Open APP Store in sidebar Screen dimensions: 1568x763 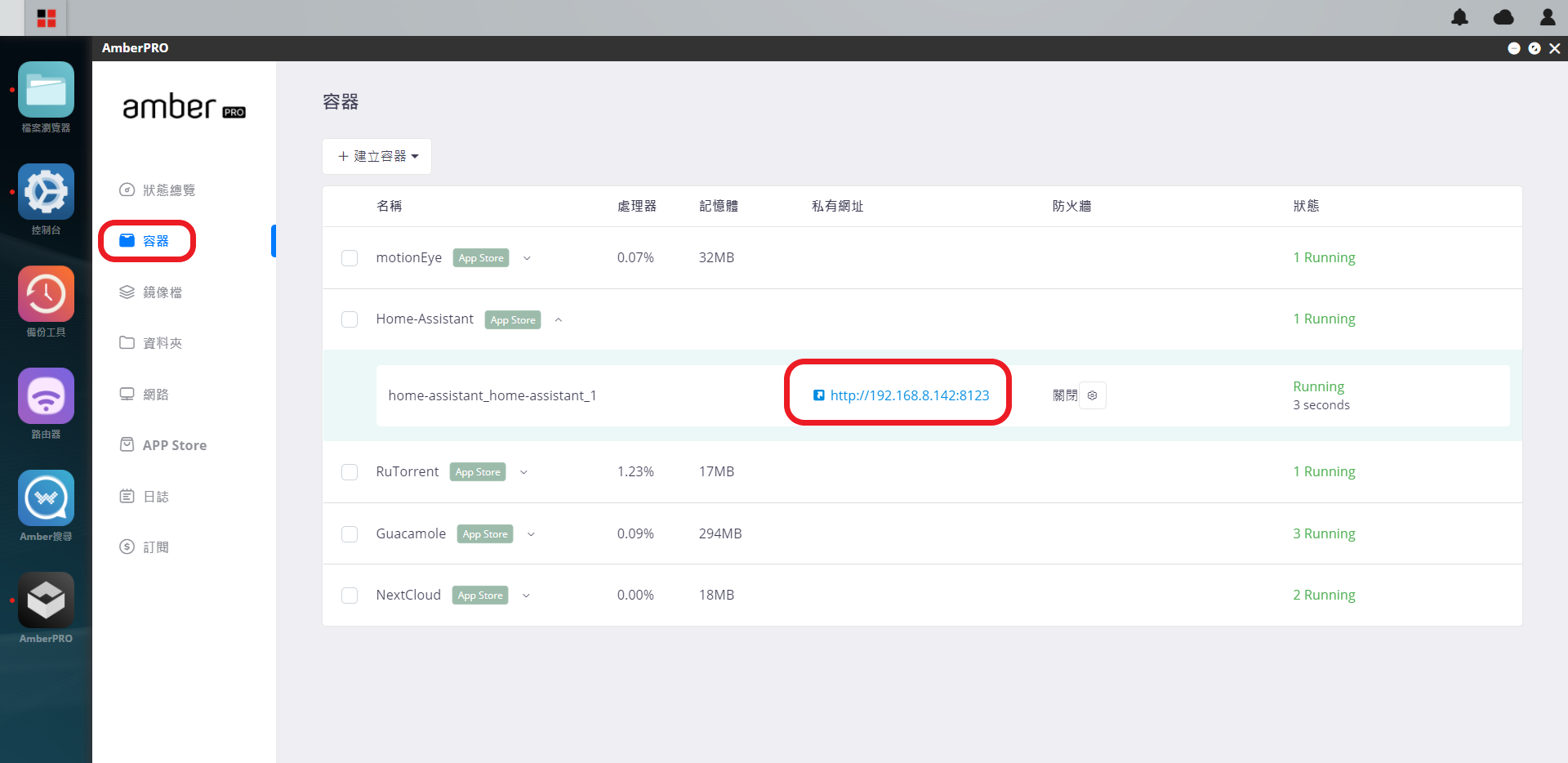click(163, 445)
